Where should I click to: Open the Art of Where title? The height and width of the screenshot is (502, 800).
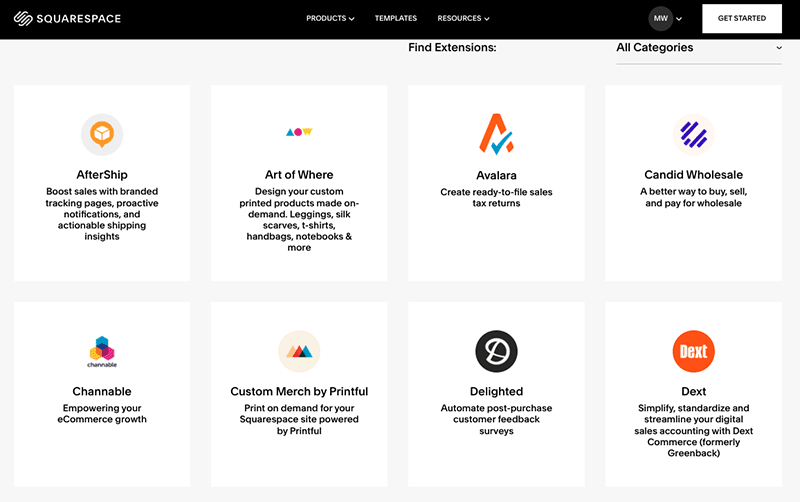(299, 174)
